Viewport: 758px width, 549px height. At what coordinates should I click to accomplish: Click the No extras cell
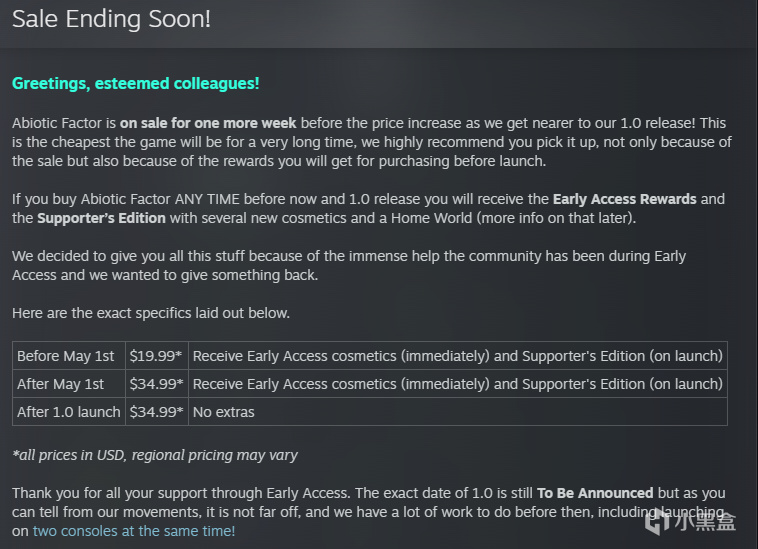(458, 412)
